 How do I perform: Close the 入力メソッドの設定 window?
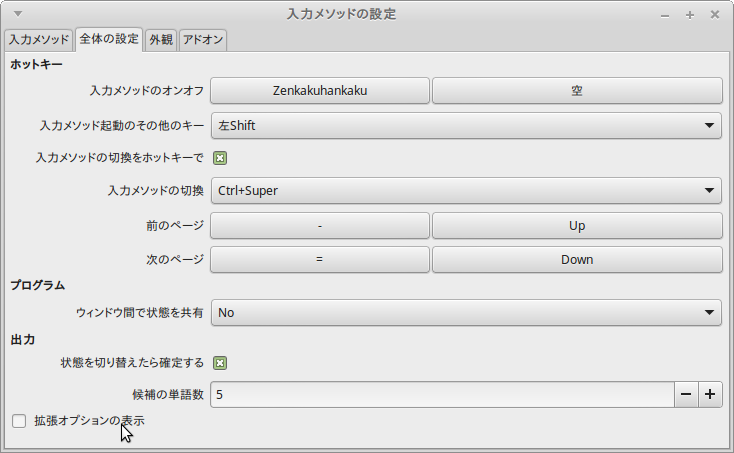point(715,15)
